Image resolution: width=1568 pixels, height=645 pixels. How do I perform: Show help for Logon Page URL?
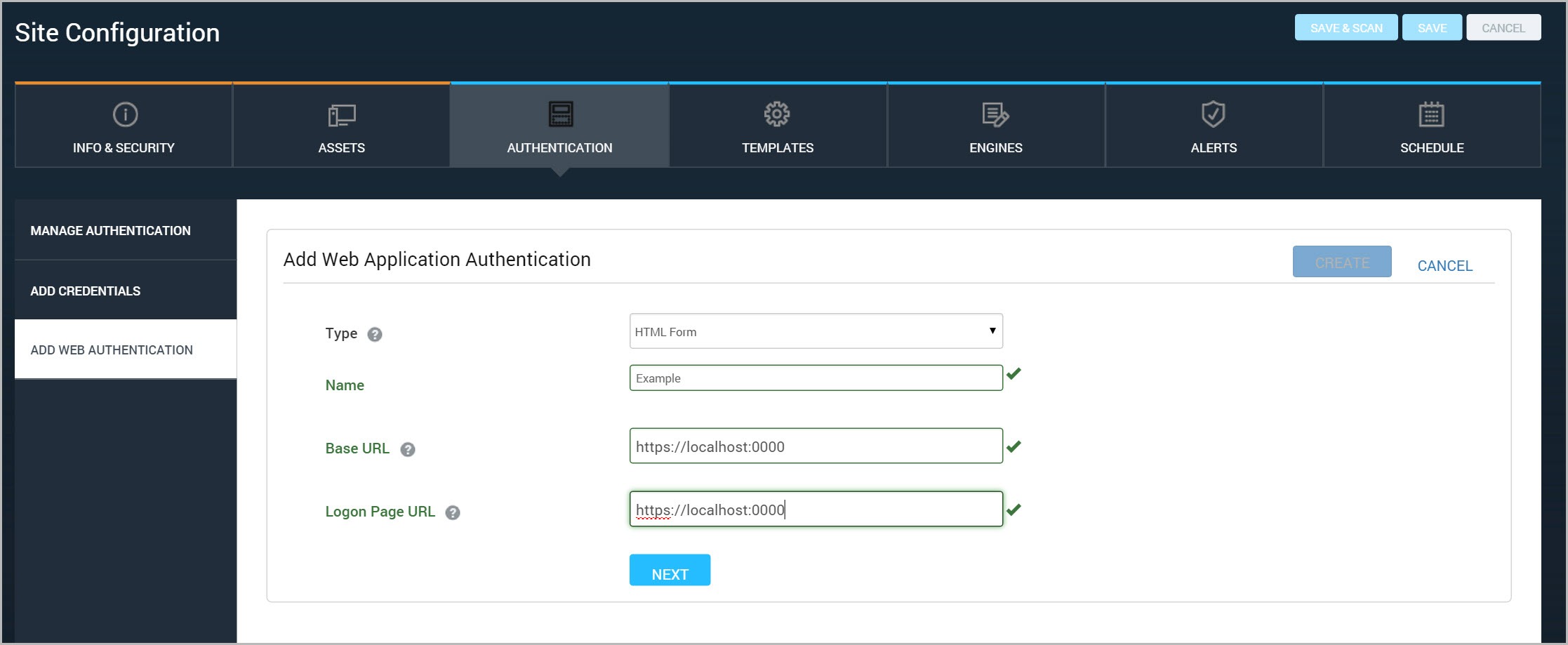click(453, 513)
